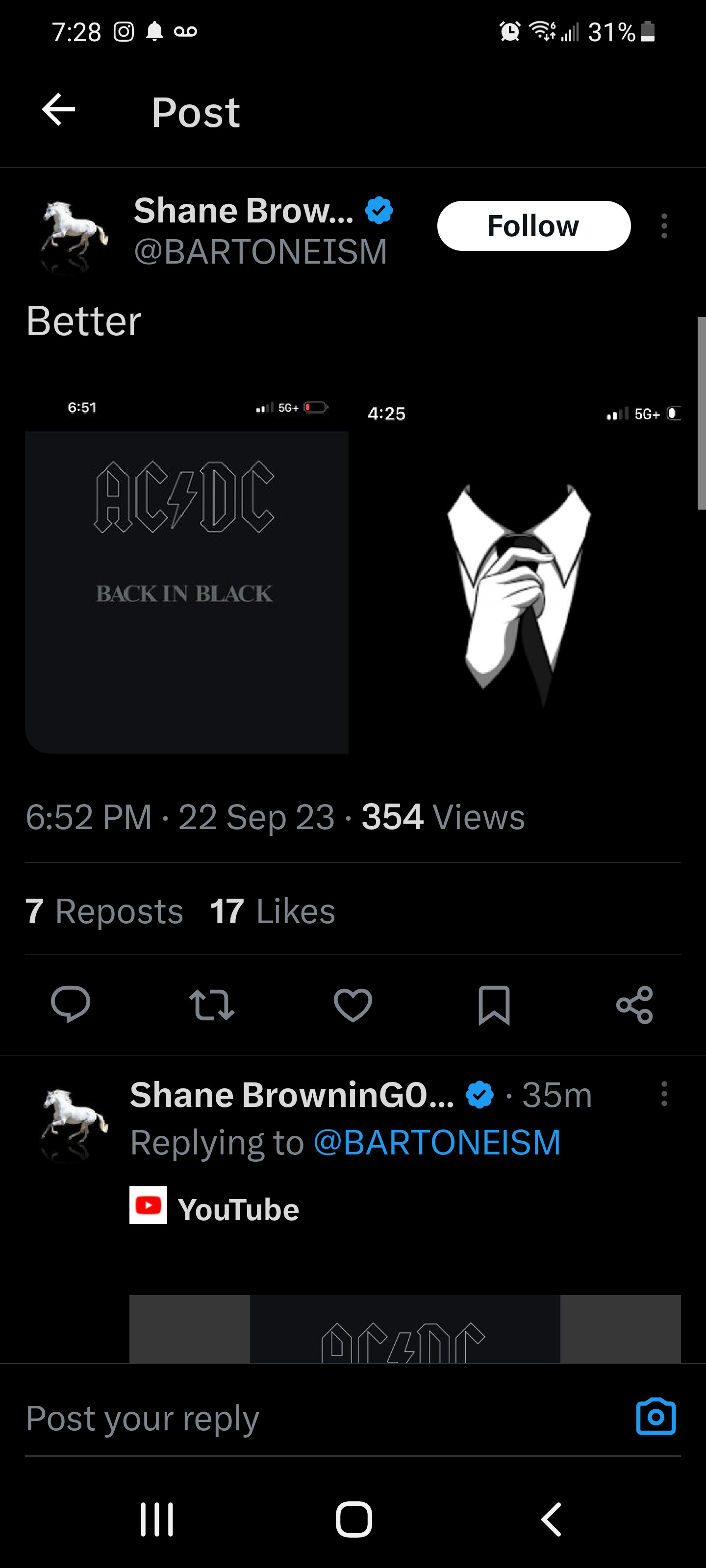706x1568 pixels.
Task: Open the camera icon in the reply bar
Action: 656,1417
